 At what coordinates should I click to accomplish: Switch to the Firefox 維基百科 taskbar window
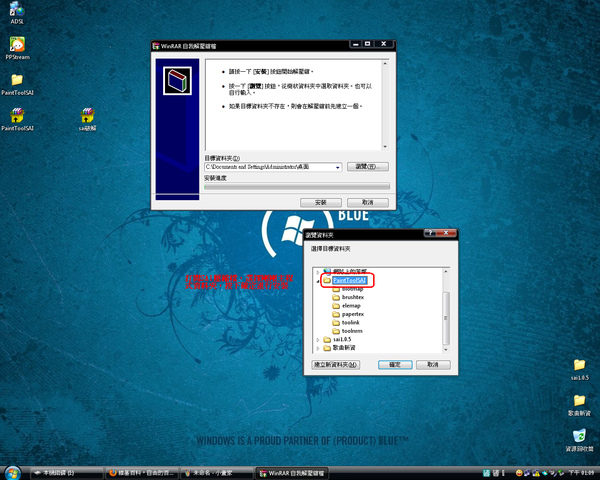[142, 473]
